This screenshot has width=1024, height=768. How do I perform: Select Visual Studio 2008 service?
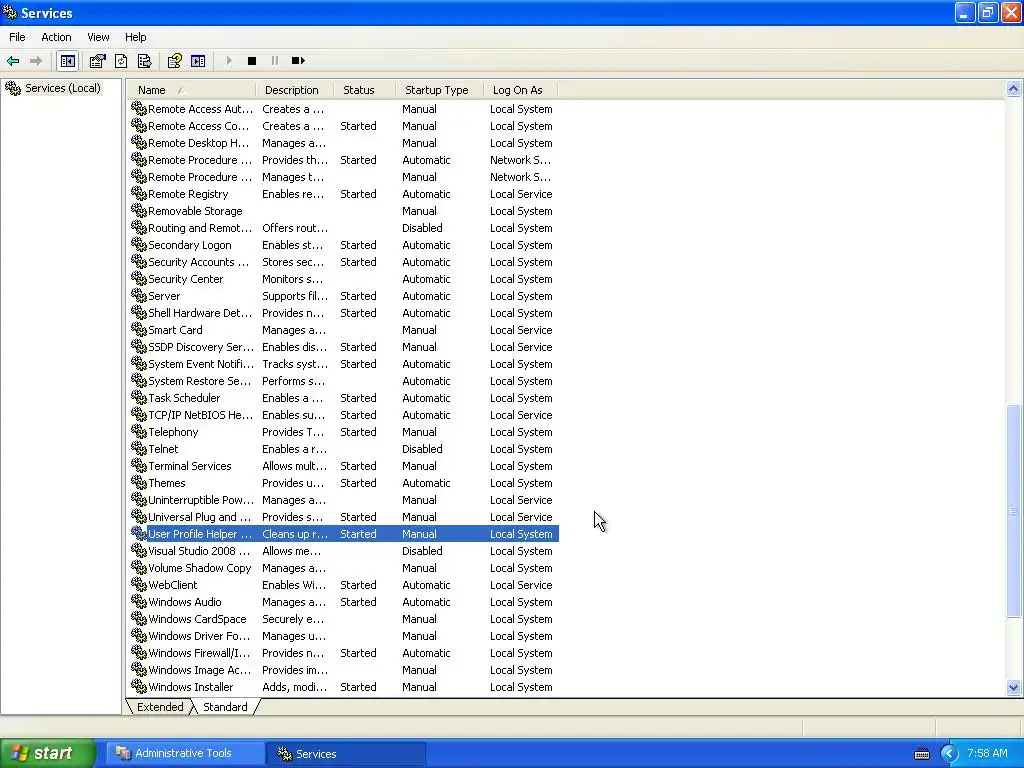click(x=200, y=551)
